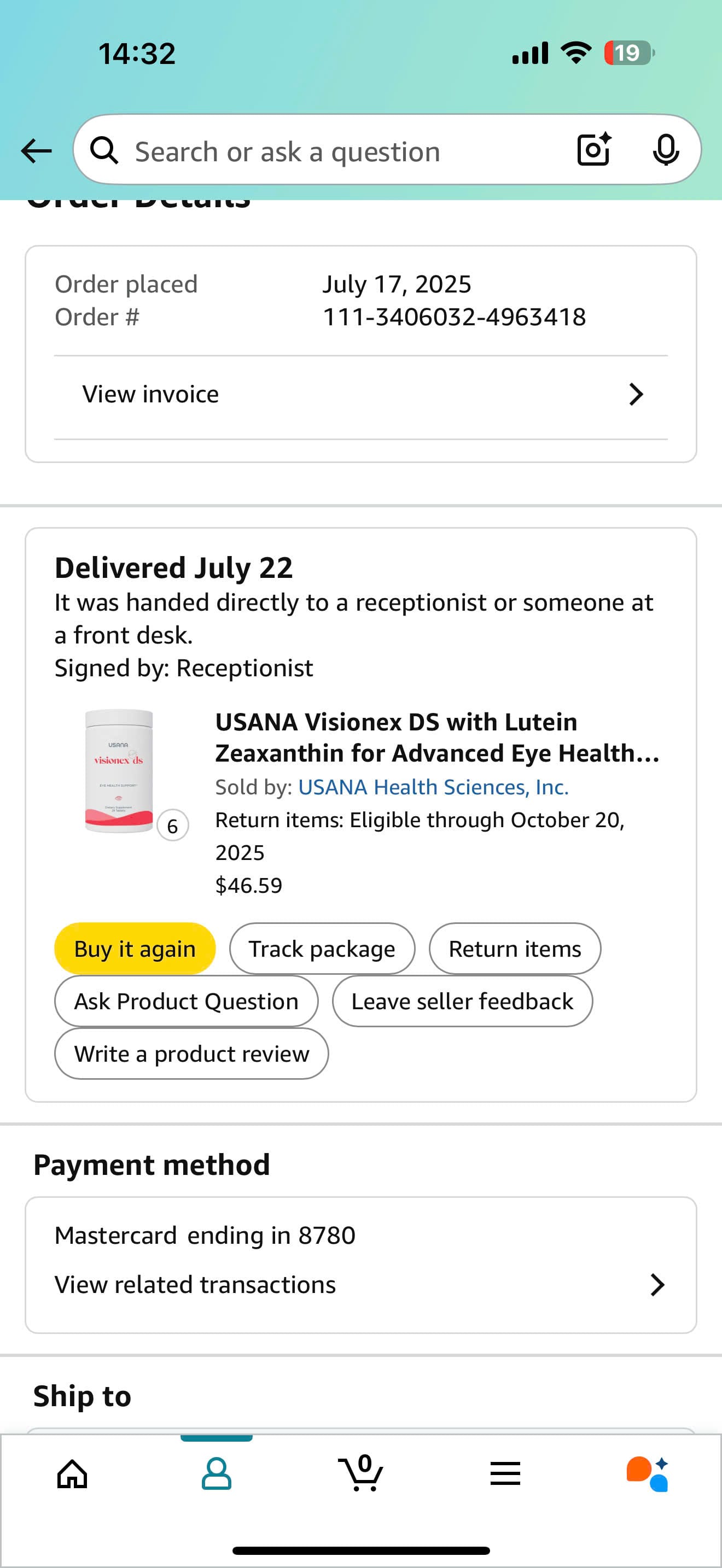Open the camera lens search icon

(593, 149)
